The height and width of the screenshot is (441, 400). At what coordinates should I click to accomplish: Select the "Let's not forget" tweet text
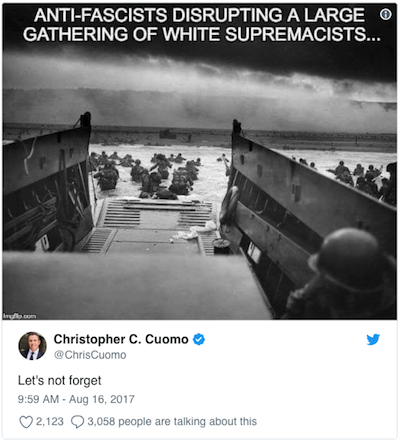[x=59, y=380]
